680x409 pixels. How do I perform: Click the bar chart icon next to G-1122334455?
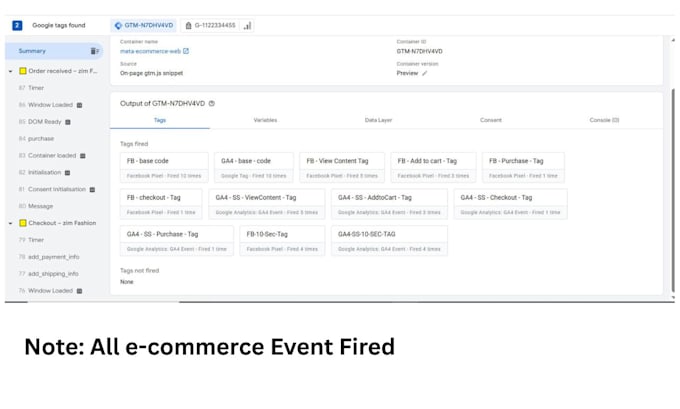click(x=247, y=26)
